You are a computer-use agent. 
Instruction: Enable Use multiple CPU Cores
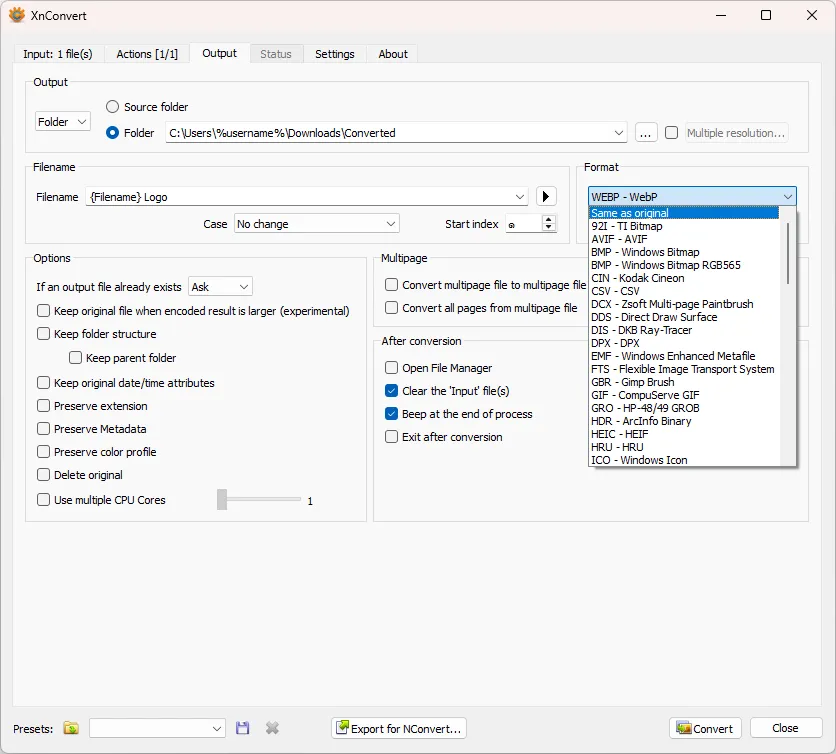43,500
